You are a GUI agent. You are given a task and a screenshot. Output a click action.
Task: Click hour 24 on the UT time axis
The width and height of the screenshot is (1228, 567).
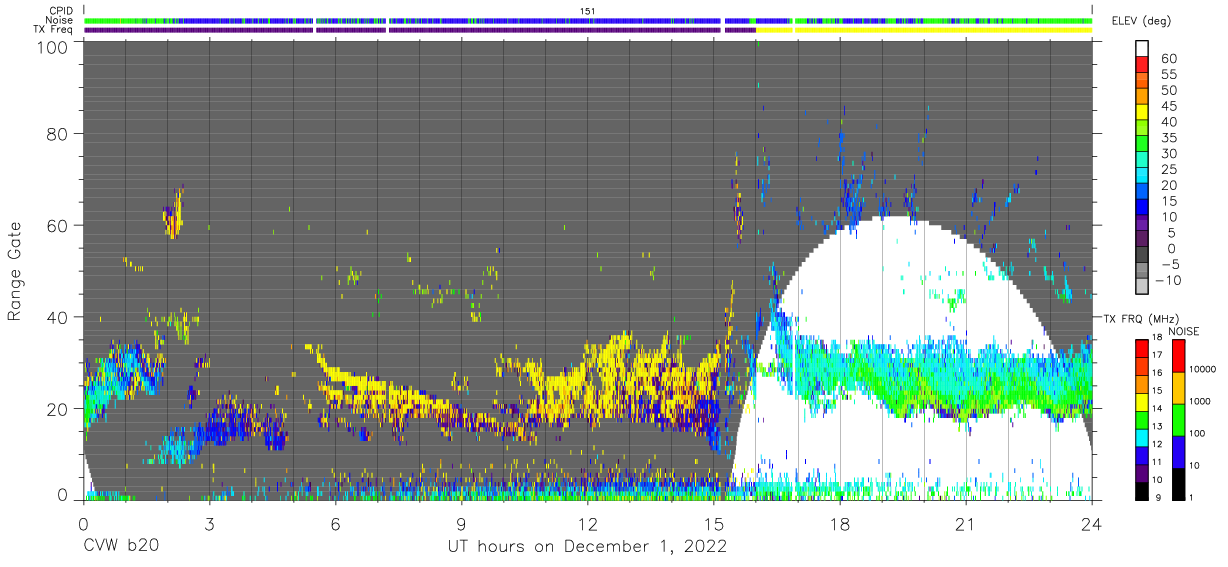pyautogui.click(x=1092, y=523)
